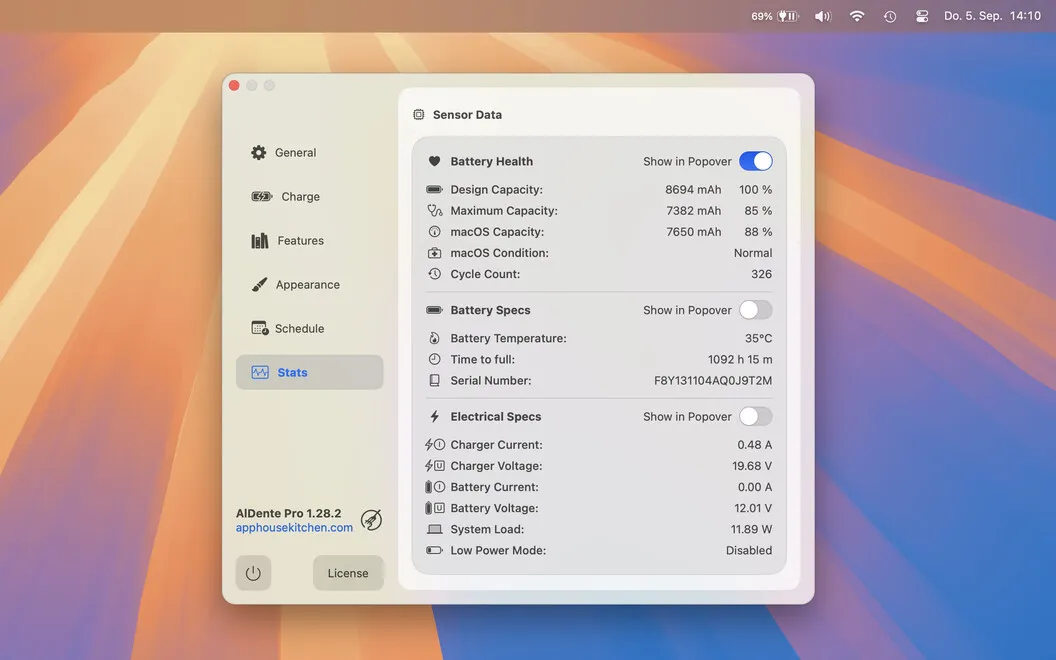1056x660 pixels.
Task: Click the Maximum Capacity stethoscope icon
Action: (434, 210)
